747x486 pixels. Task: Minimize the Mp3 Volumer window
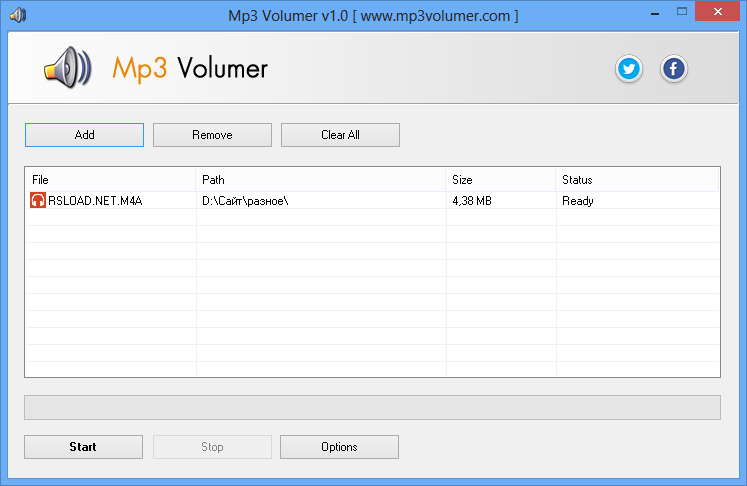[x=655, y=13]
